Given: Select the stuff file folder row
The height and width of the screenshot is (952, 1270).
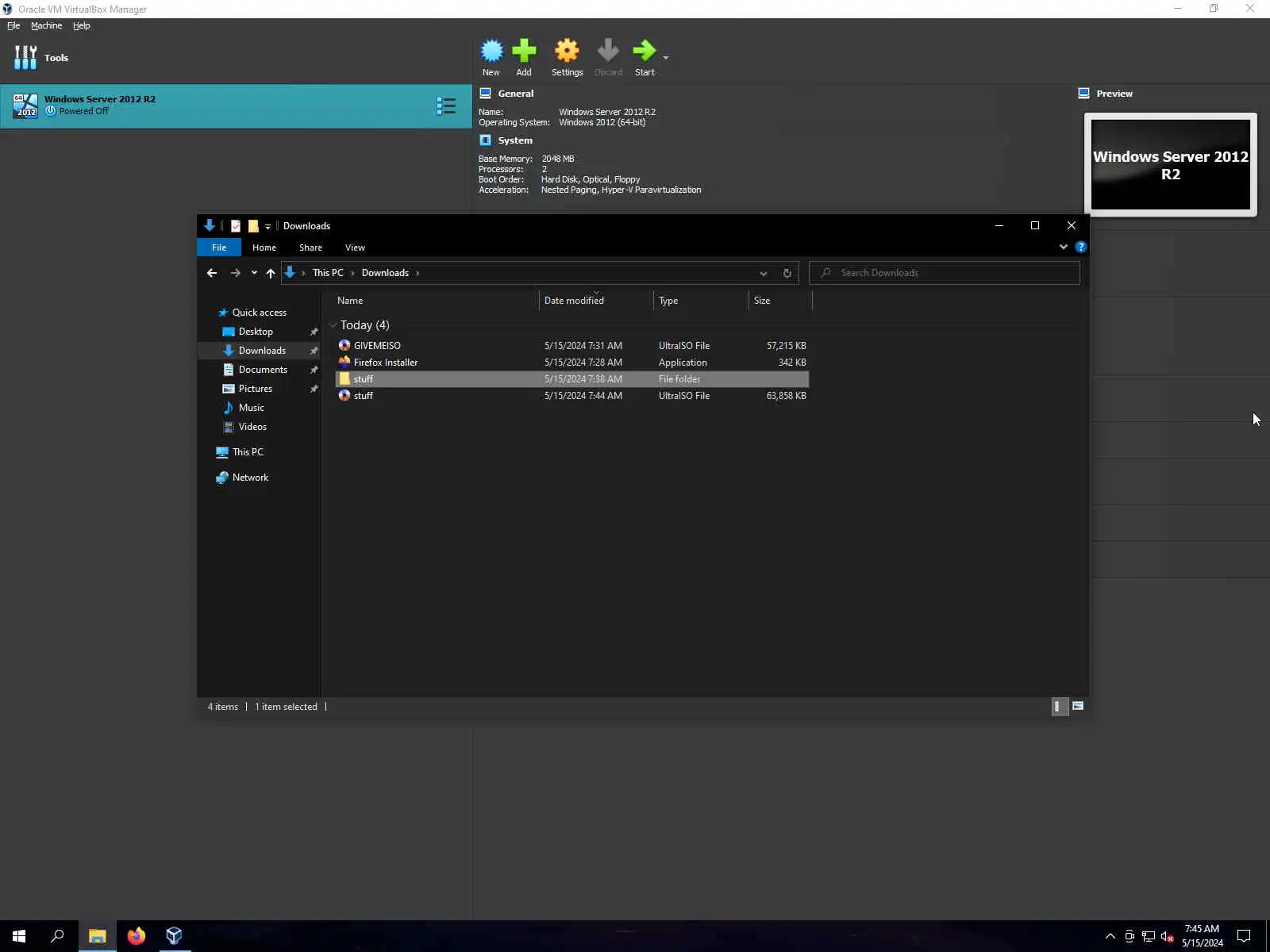Looking at the screenshot, I should click(571, 379).
